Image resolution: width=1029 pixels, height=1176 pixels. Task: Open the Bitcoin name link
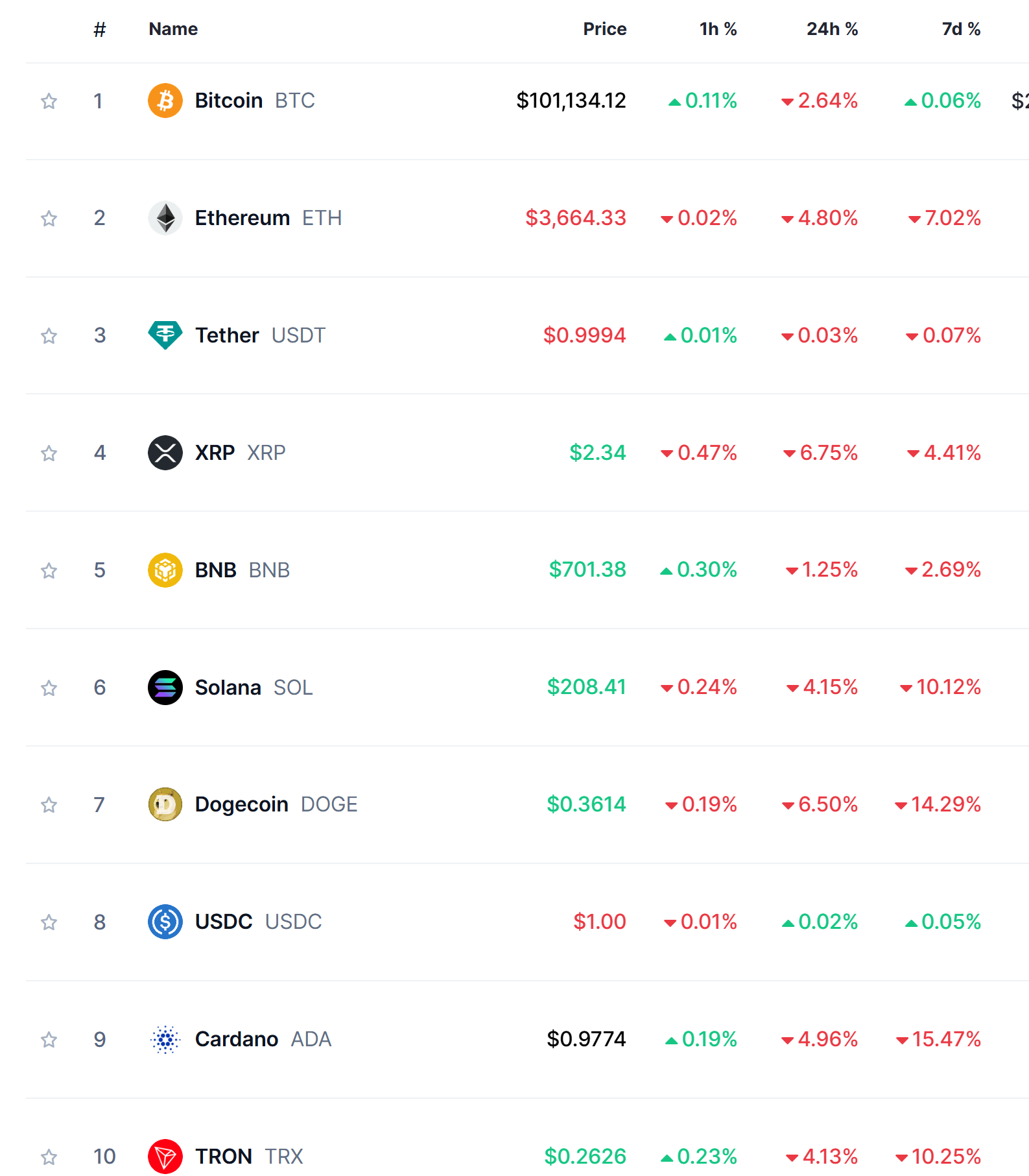228,101
